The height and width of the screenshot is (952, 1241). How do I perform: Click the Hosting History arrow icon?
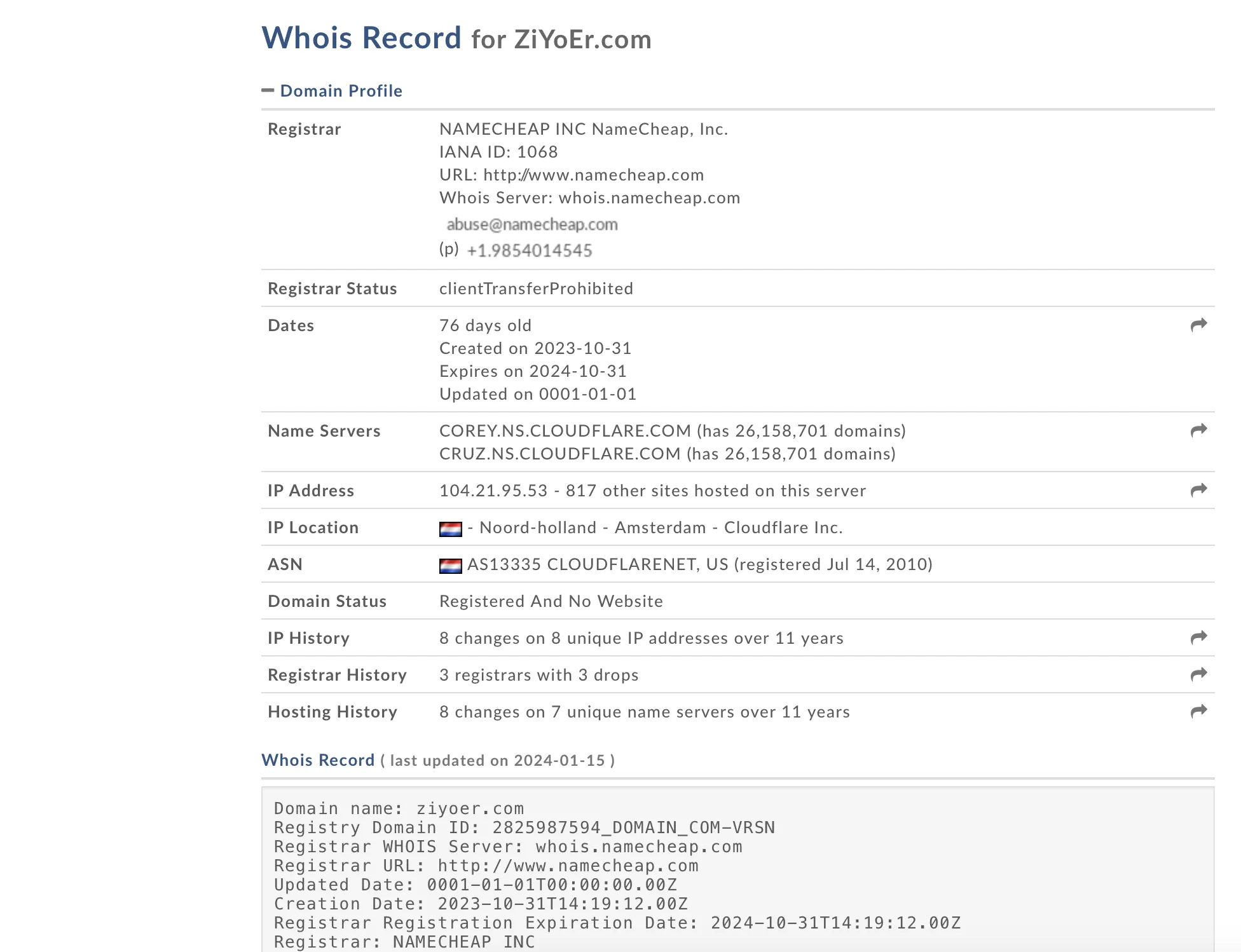coord(1198,712)
